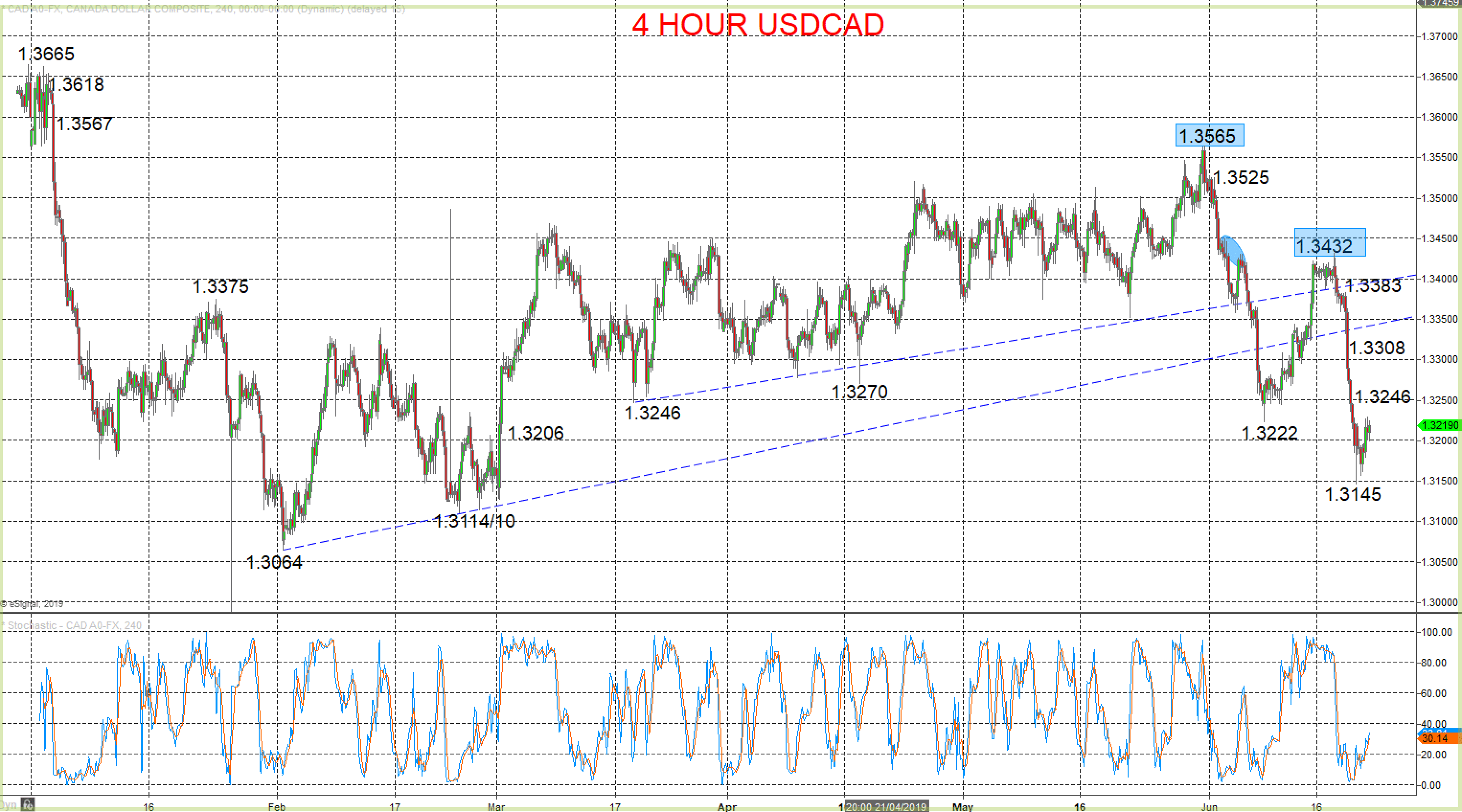
Task: Click the Dyn label at bottom left
Action: point(9,805)
